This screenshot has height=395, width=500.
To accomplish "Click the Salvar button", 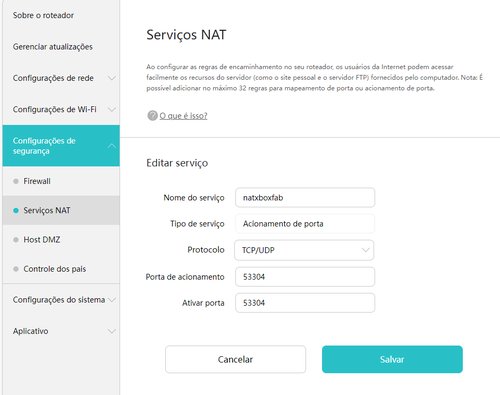I will click(x=392, y=359).
